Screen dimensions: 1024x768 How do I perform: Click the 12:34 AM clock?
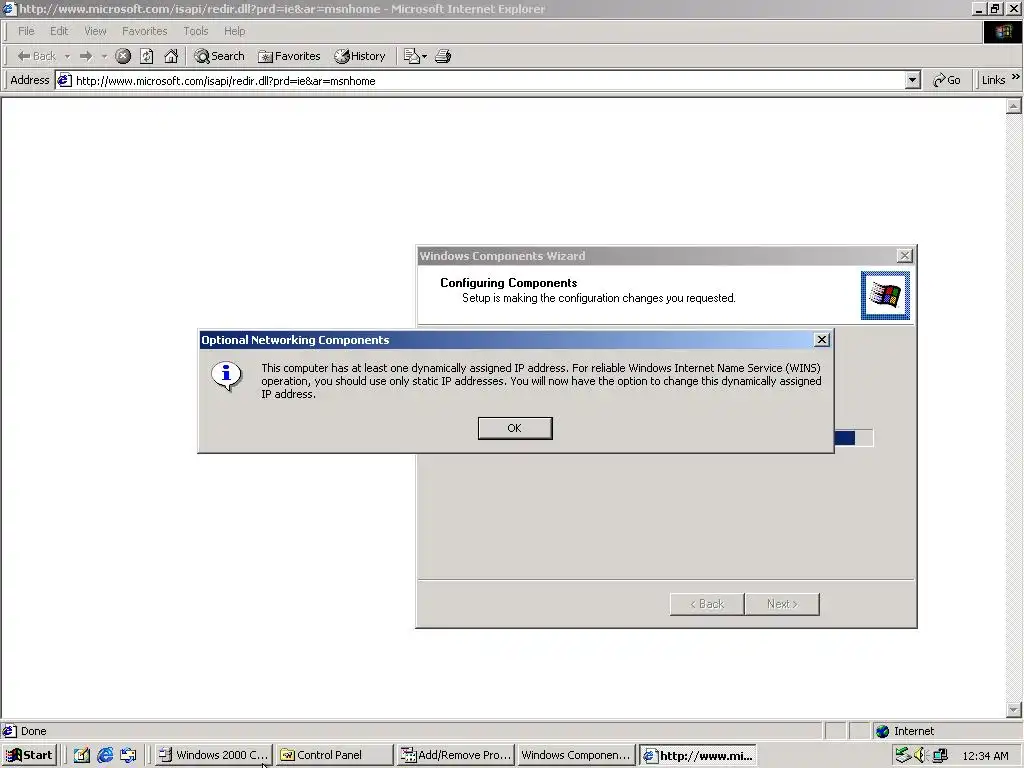[x=985, y=756]
